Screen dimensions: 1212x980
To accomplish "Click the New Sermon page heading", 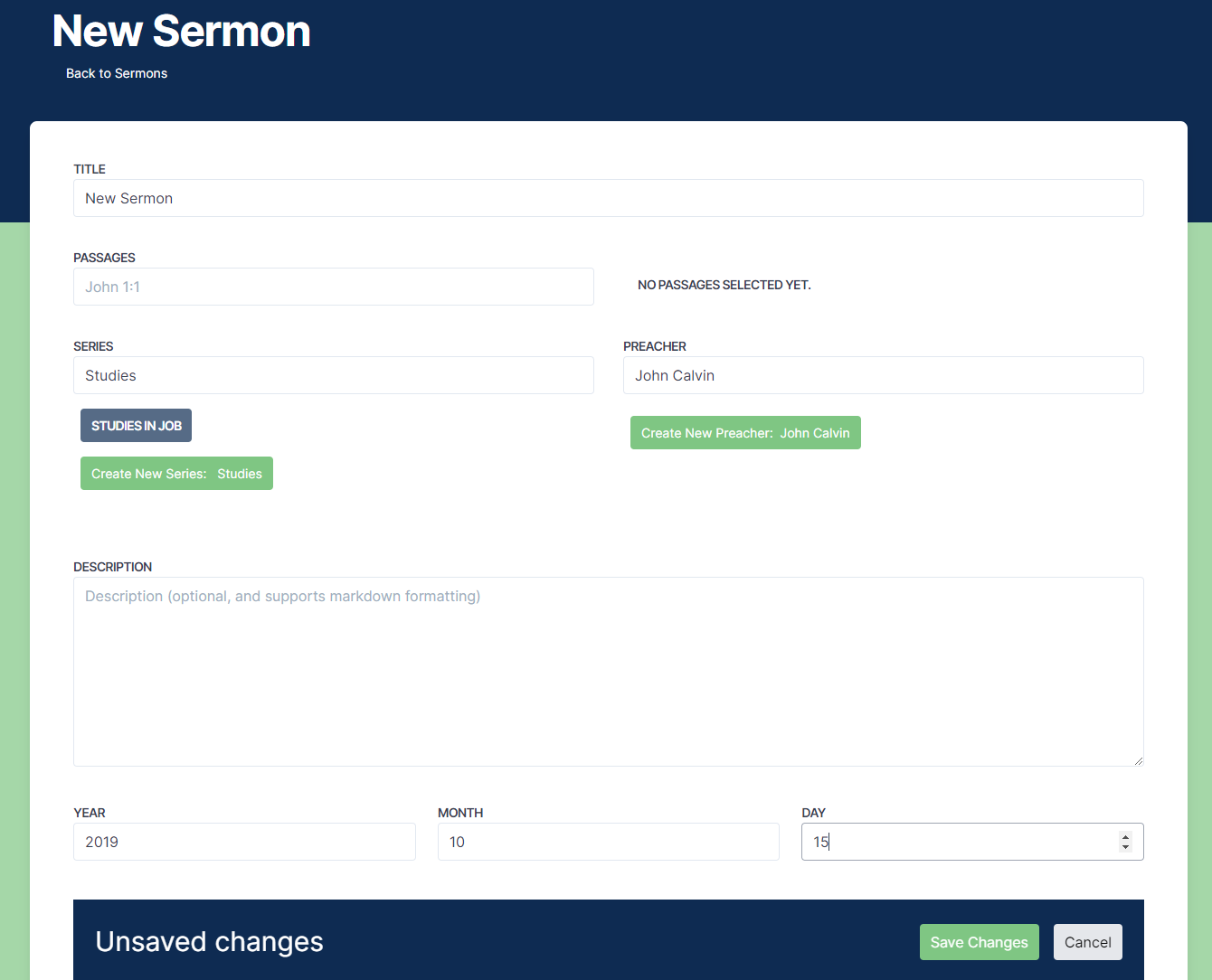I will [182, 32].
